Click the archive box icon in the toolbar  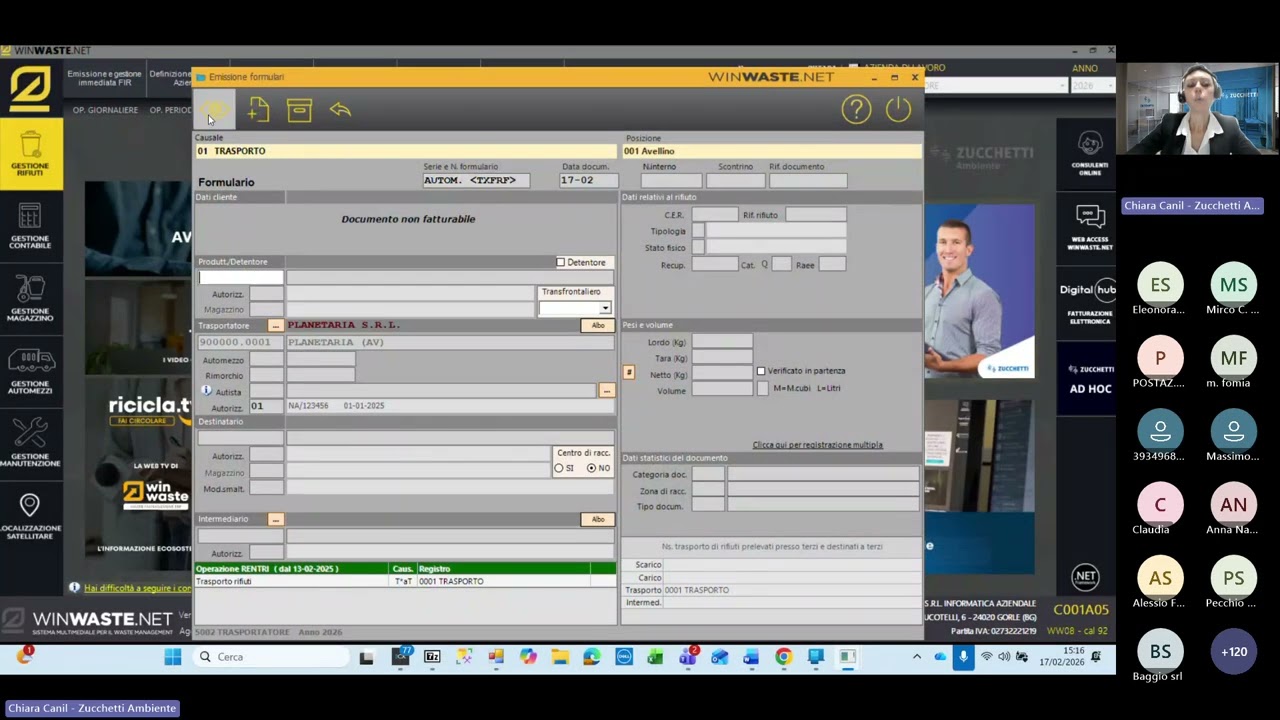pyautogui.click(x=299, y=110)
